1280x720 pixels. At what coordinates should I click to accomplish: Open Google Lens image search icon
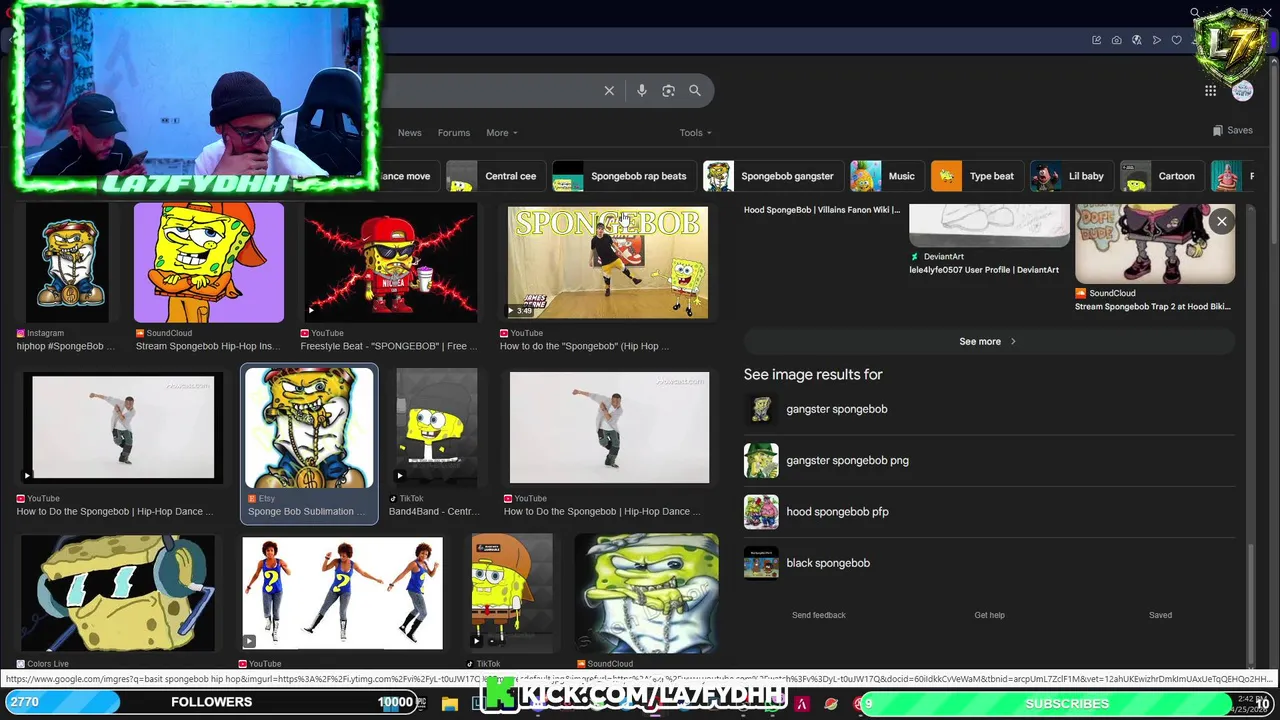(x=668, y=91)
